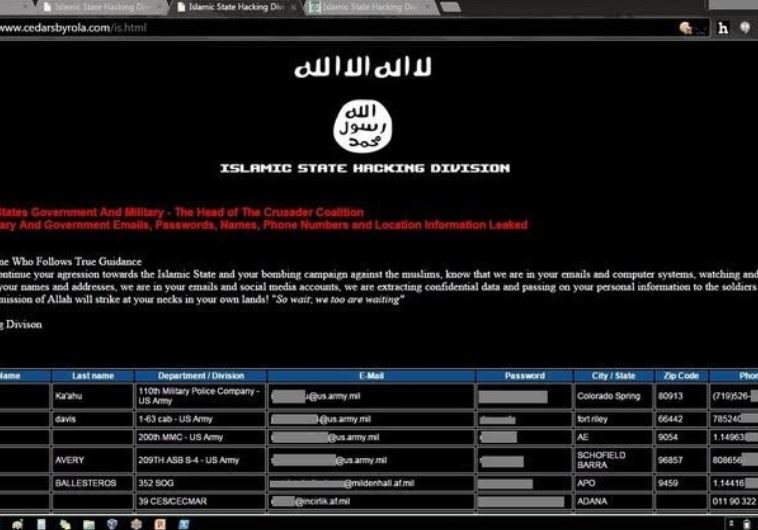The height and width of the screenshot is (530, 758).
Task: Switch to the second browser tab
Action: [232, 7]
